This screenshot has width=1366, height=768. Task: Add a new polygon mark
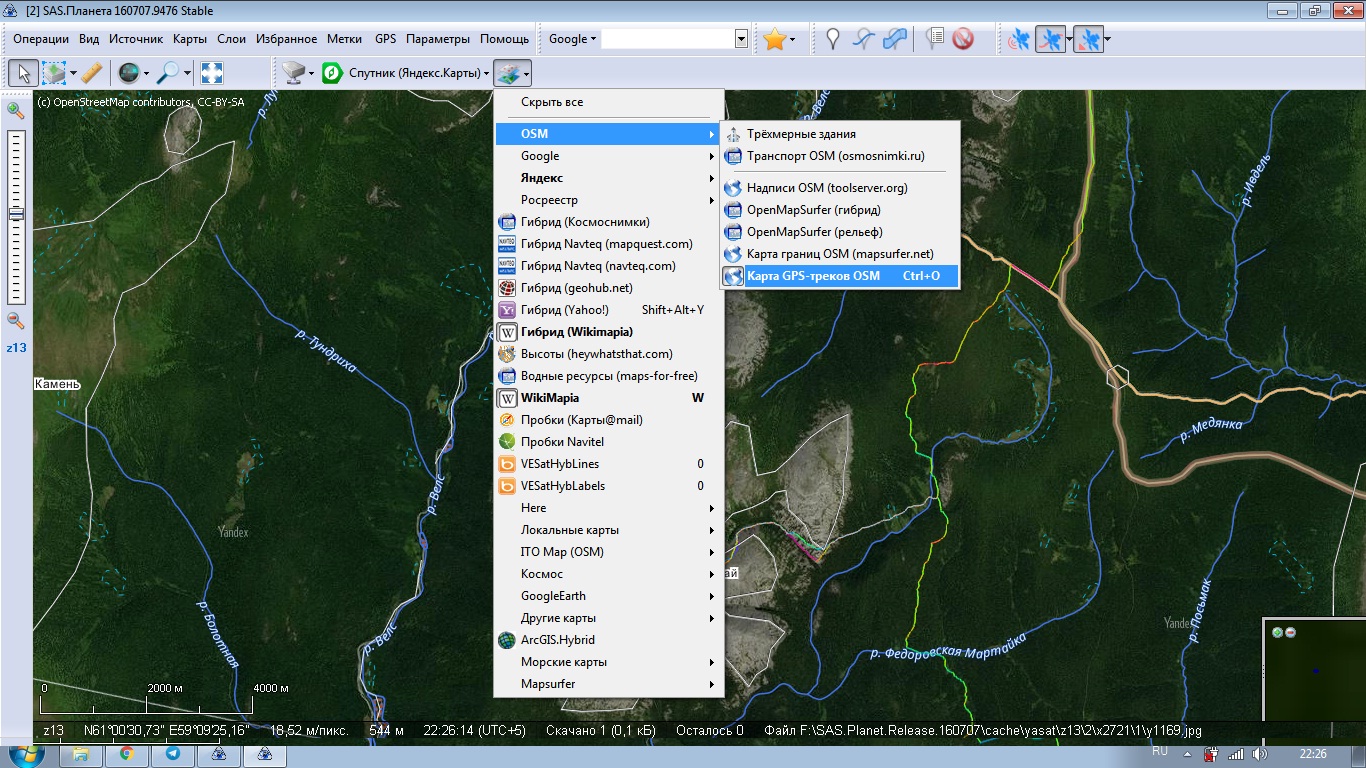pos(895,40)
